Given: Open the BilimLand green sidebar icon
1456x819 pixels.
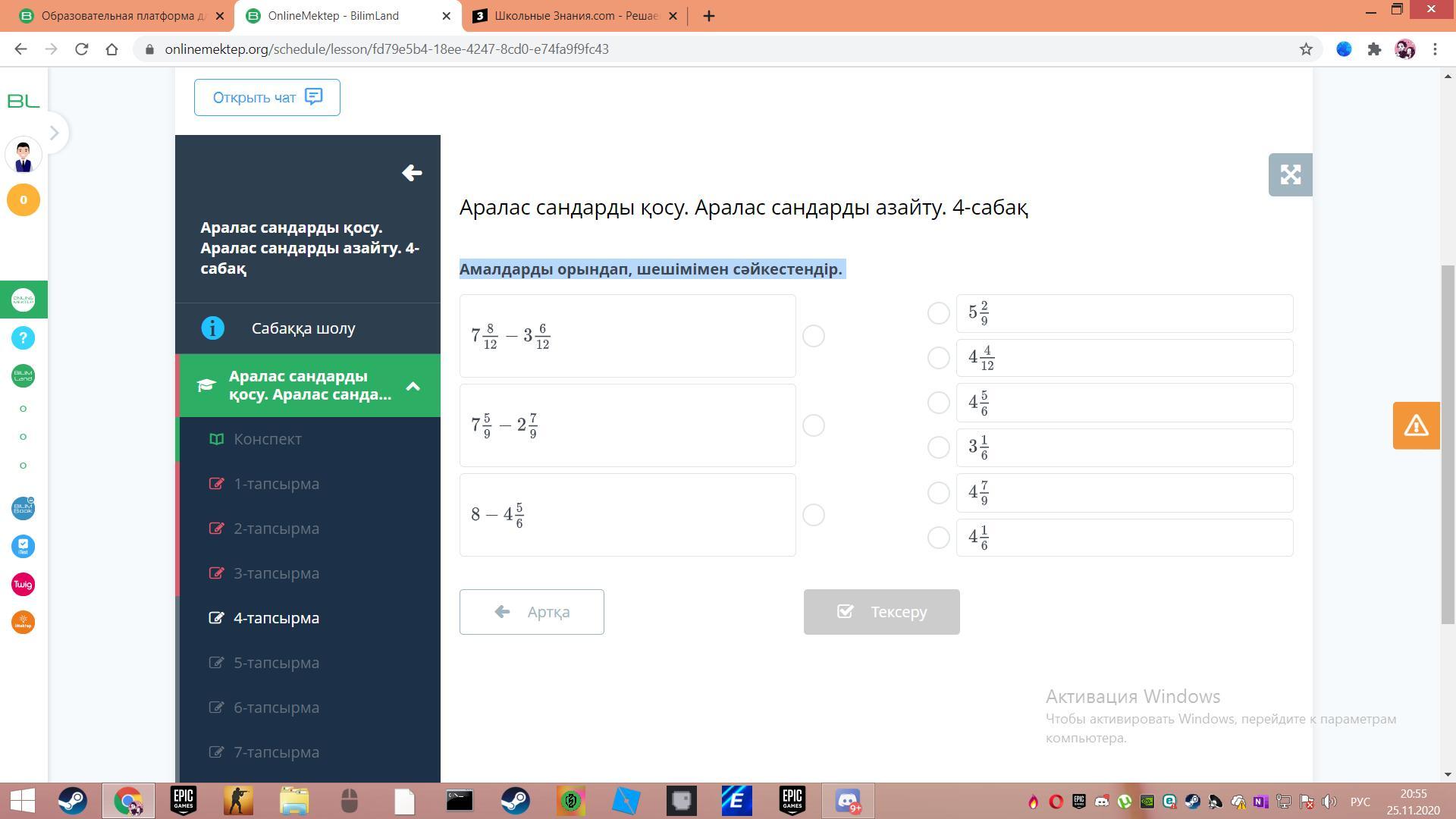Looking at the screenshot, I should pos(23,376).
